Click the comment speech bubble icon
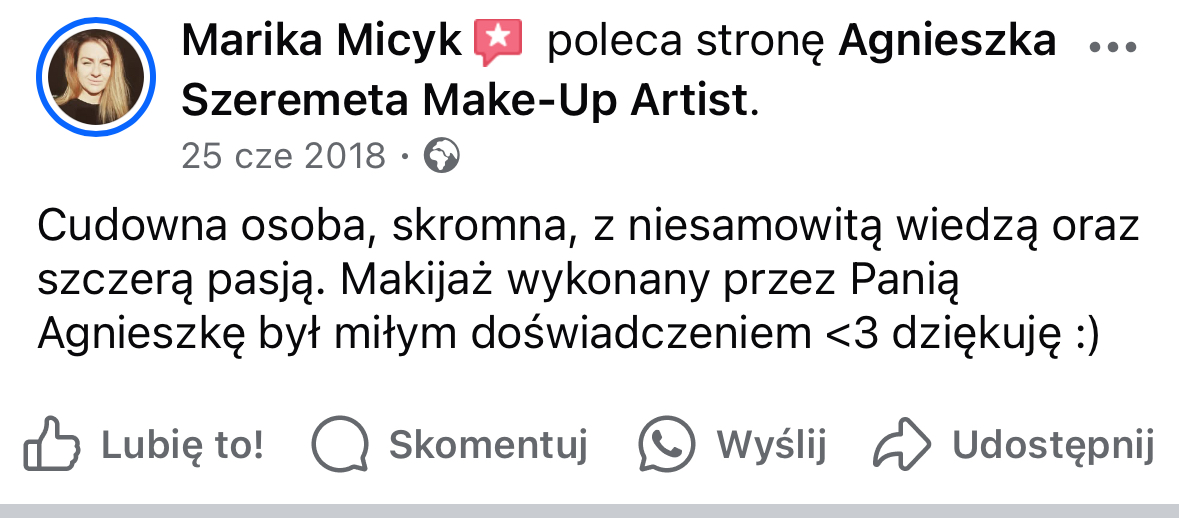This screenshot has width=1179, height=518. [340, 444]
